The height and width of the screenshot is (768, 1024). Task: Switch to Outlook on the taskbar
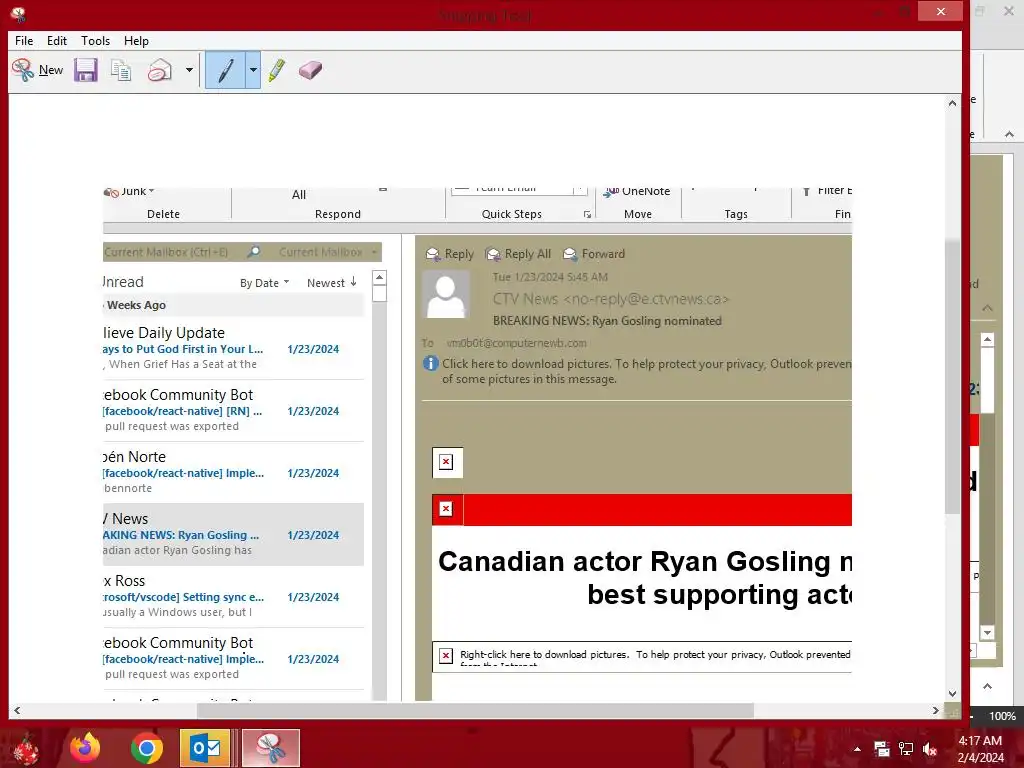tap(205, 748)
